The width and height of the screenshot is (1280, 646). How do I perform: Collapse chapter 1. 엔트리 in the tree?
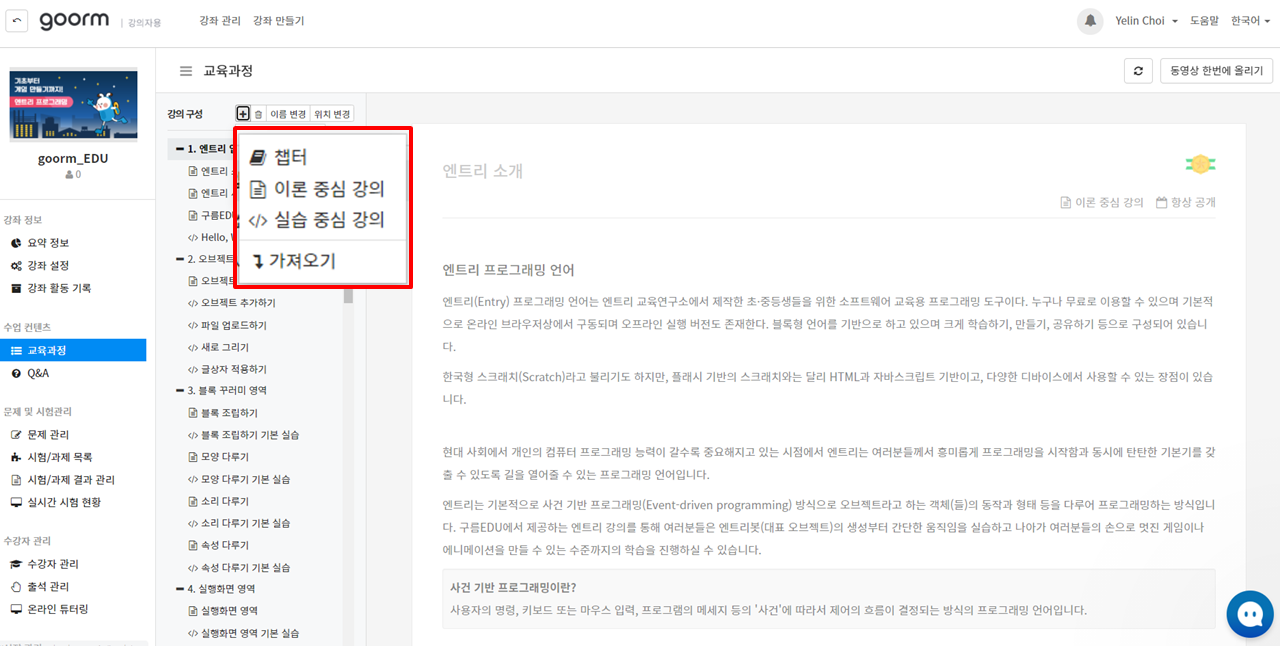tap(180, 149)
